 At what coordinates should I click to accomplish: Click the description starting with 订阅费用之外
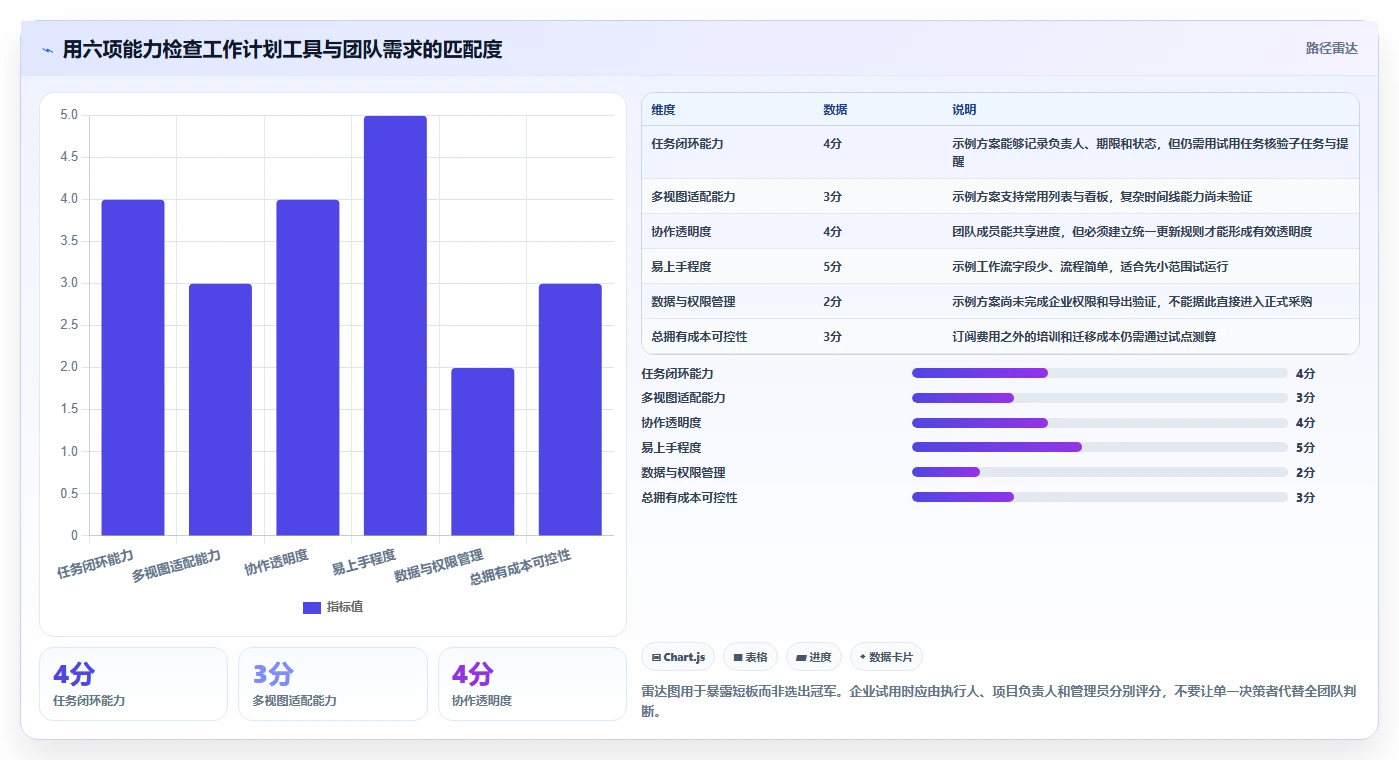[x=1084, y=337]
